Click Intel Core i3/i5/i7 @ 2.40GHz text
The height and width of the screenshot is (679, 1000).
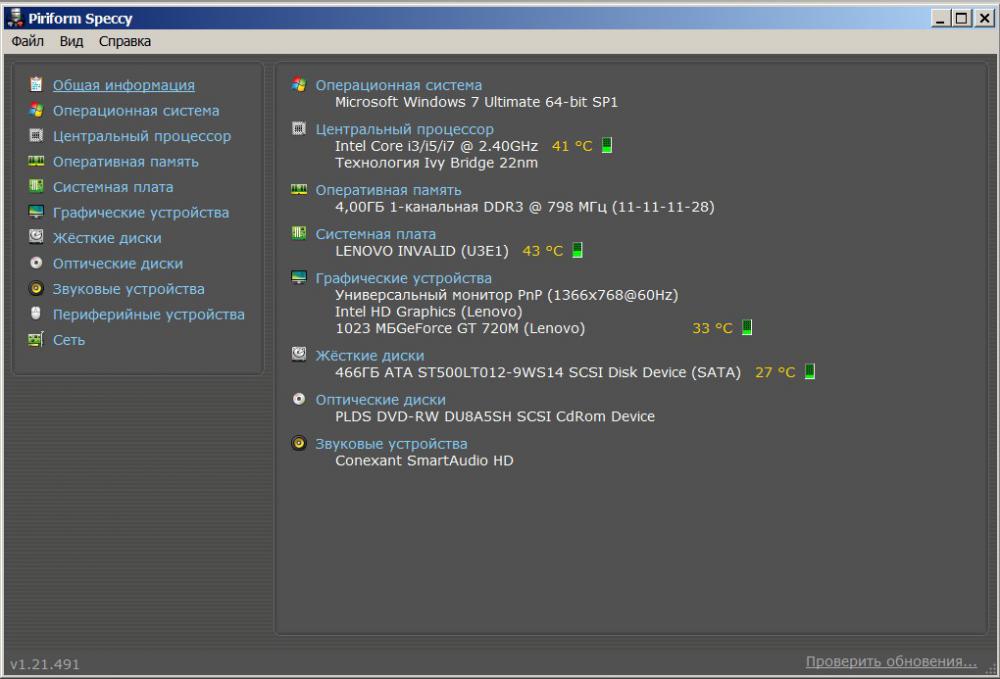[436, 146]
